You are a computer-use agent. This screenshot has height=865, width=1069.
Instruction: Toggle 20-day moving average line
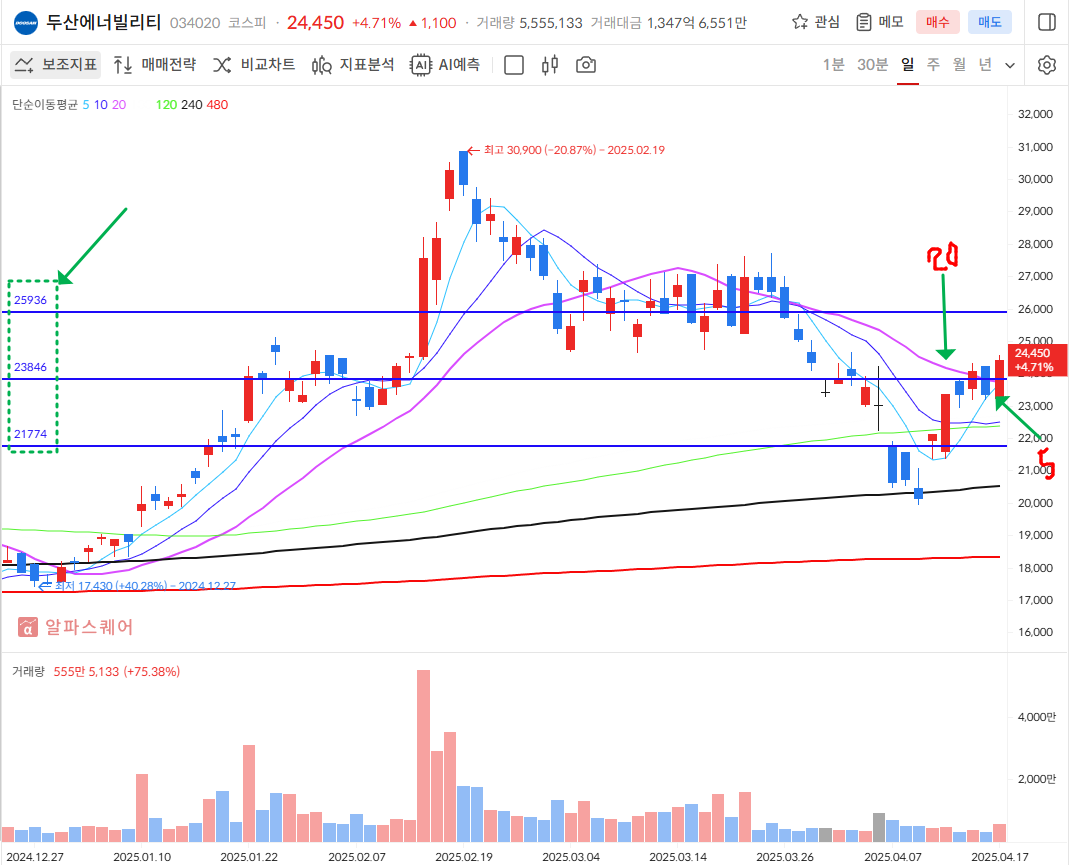tap(119, 105)
